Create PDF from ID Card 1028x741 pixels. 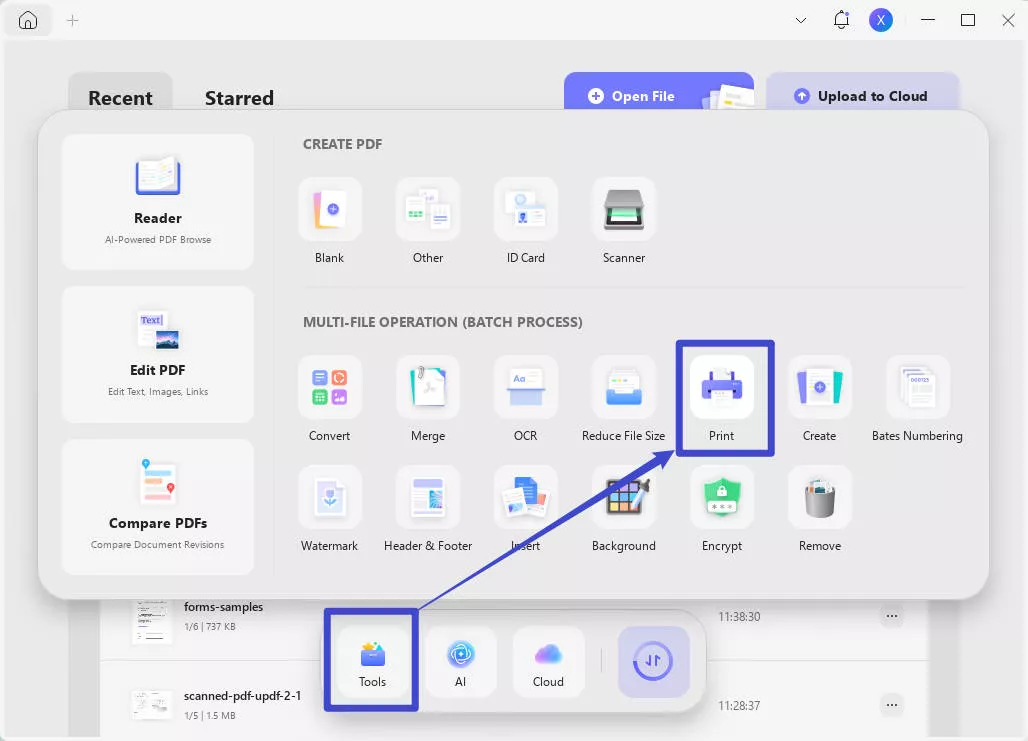point(525,210)
